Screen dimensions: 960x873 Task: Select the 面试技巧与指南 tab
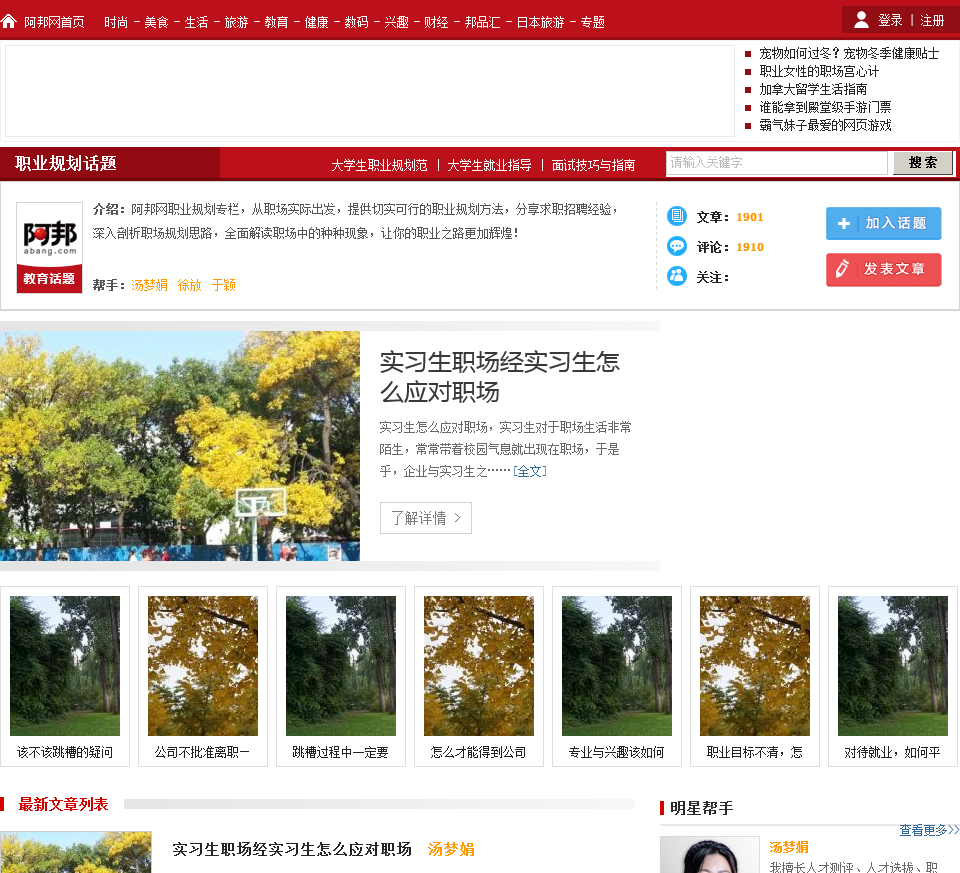coord(593,165)
